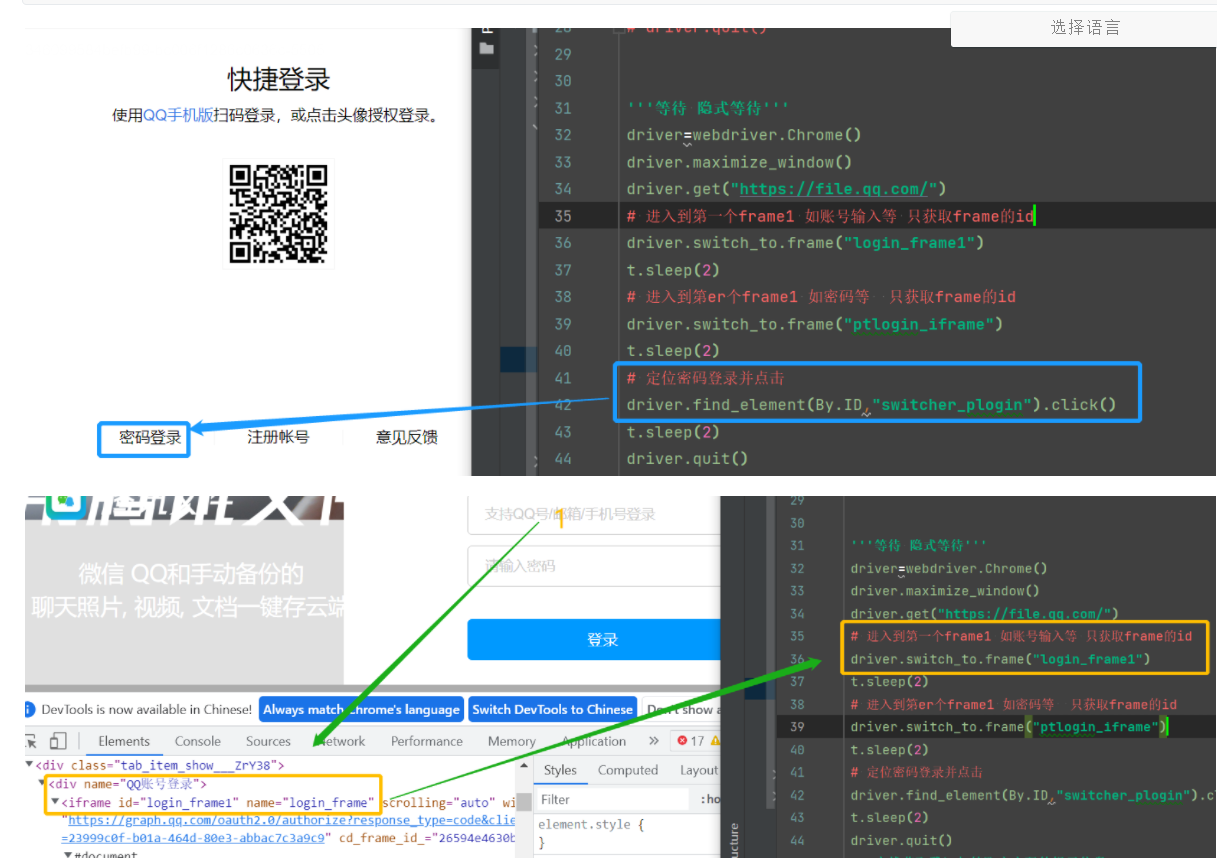Open the Console tab
Image resolution: width=1217 pixels, height=863 pixels.
pos(198,741)
